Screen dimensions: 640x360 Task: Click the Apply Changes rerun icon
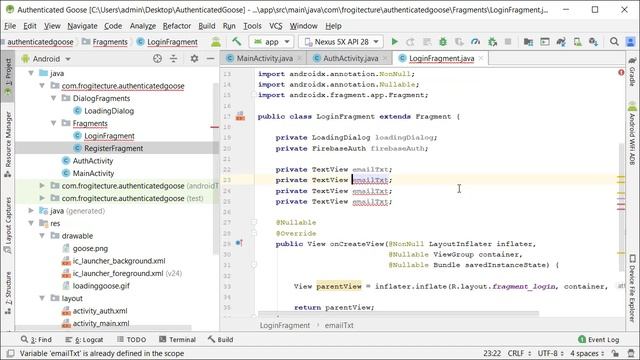(410, 42)
